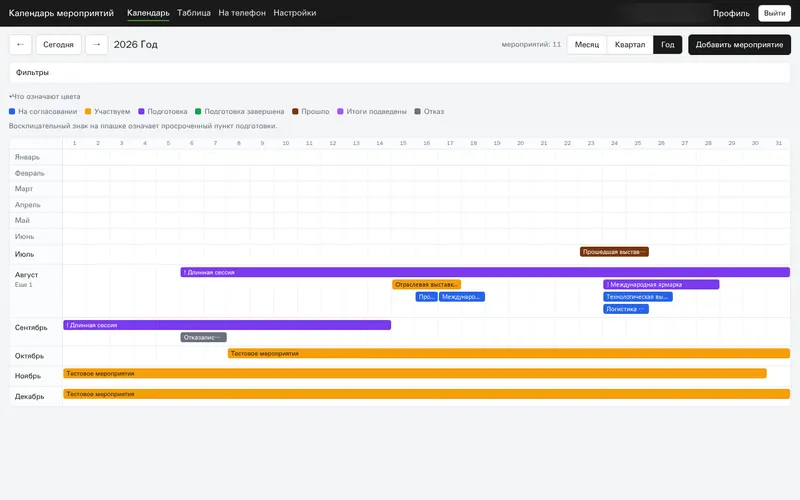The height and width of the screenshot is (500, 800).
Task: Select the Март month row label
Action: coord(23,189)
